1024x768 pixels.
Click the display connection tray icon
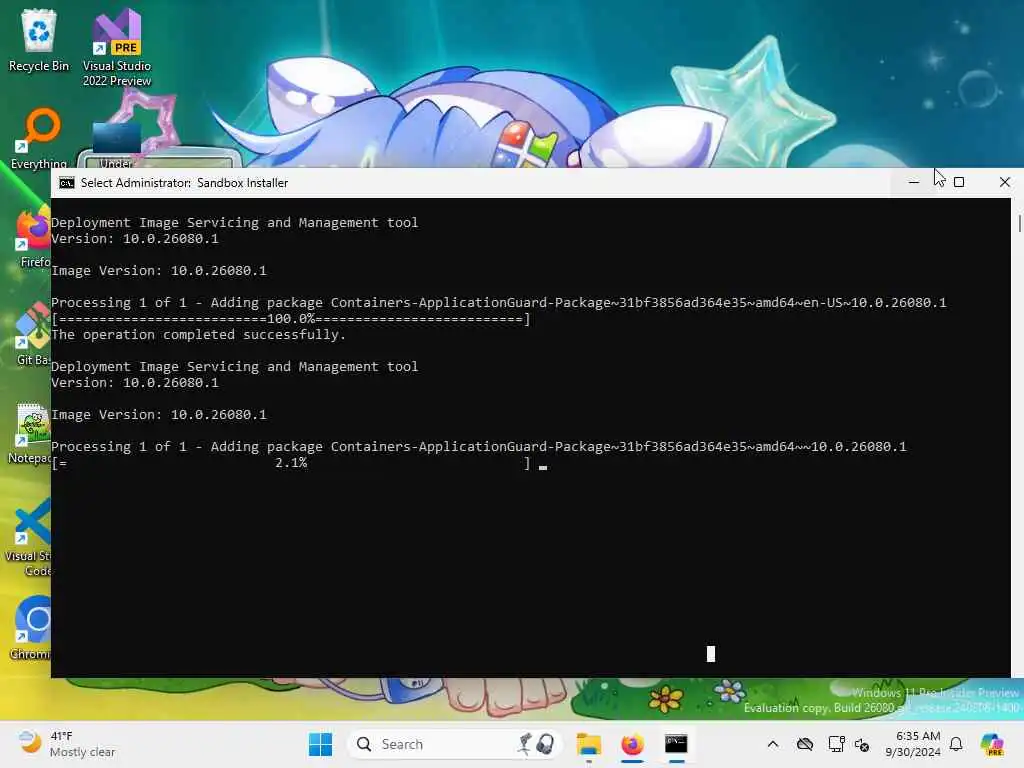coord(837,744)
